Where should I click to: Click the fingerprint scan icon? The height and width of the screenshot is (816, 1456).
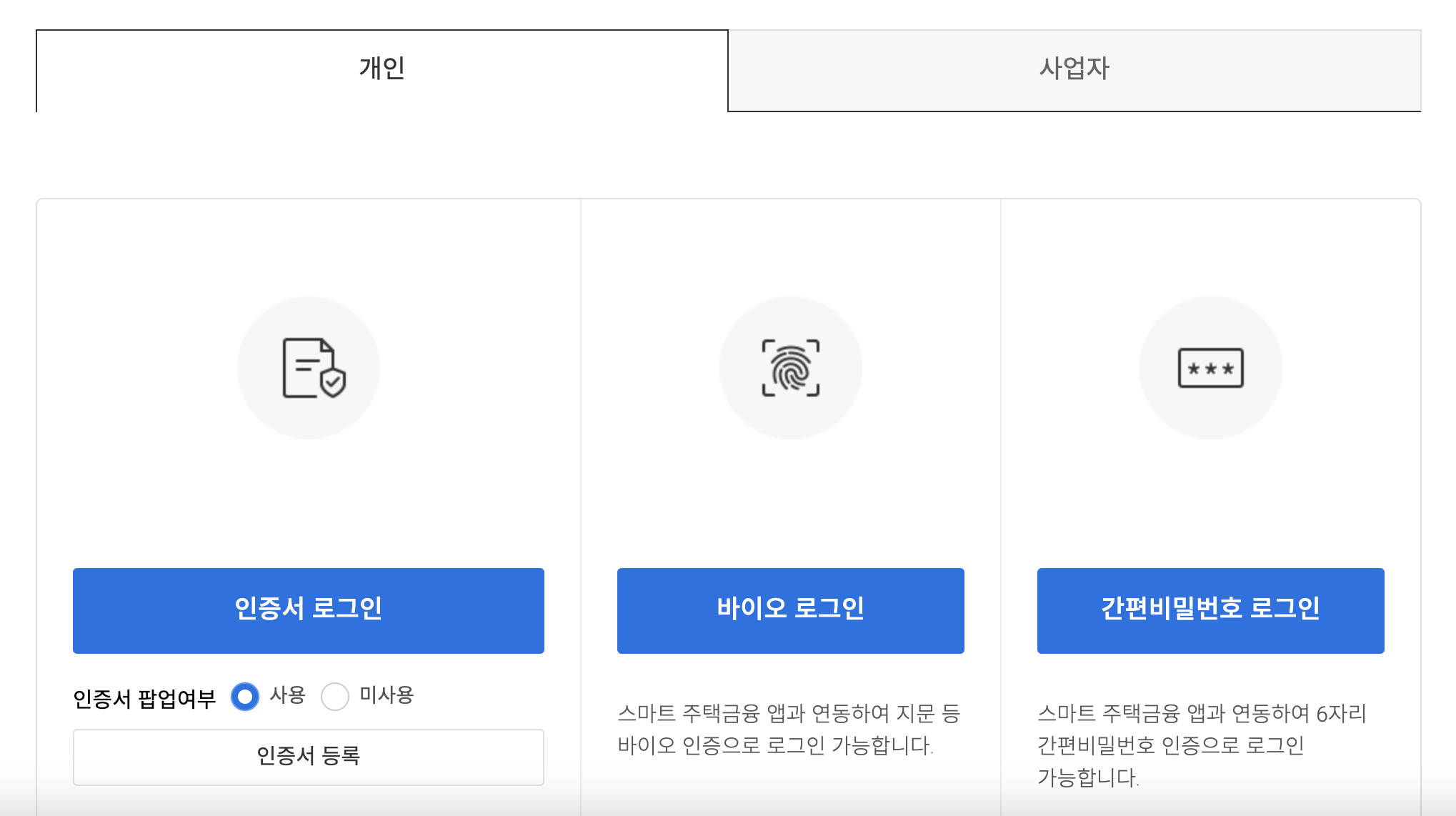pos(790,368)
